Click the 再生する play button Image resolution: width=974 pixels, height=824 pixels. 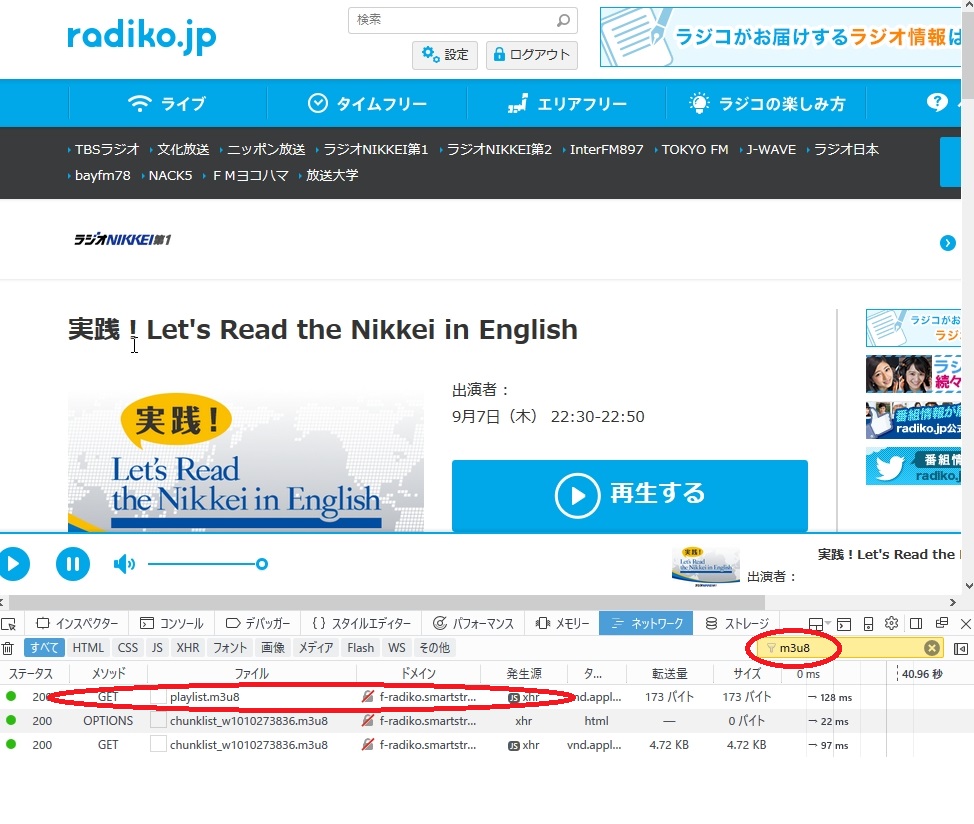(x=629, y=495)
